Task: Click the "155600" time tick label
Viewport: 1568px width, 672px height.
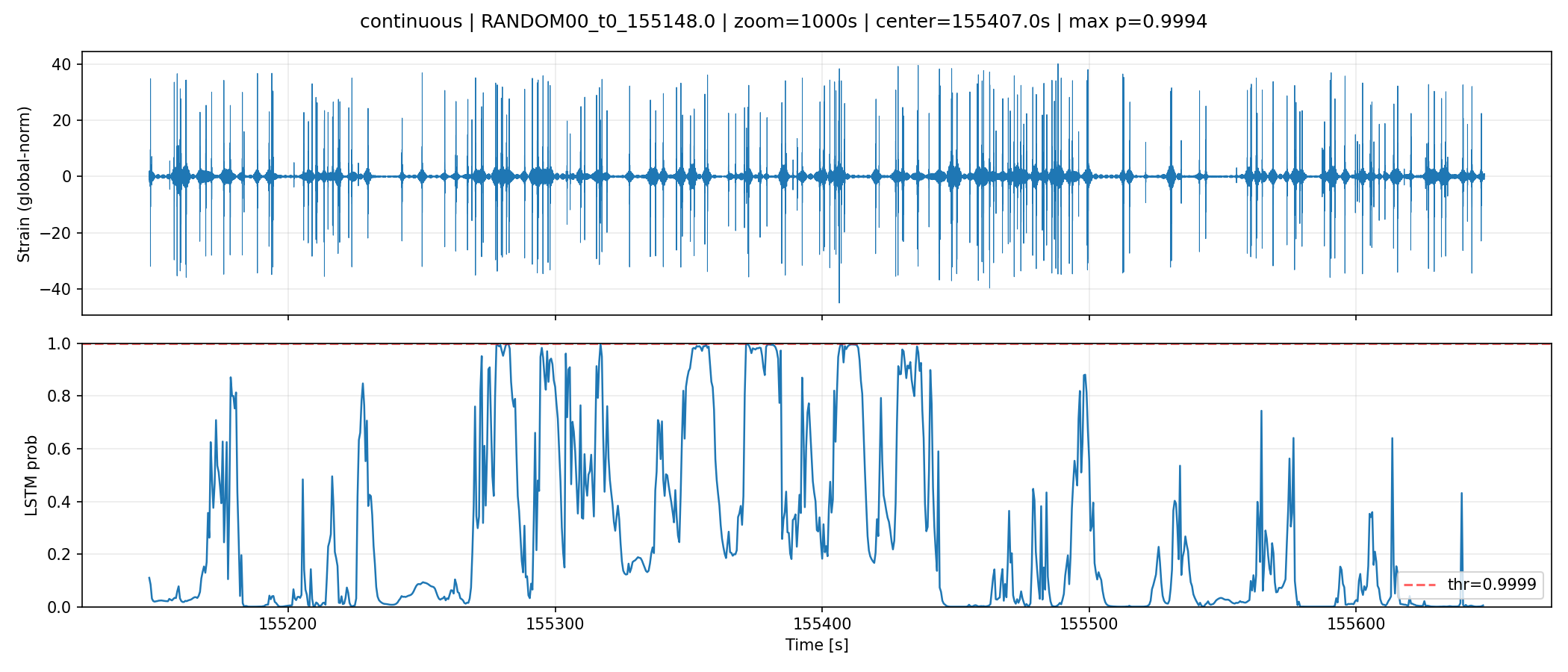Action: 1356,623
